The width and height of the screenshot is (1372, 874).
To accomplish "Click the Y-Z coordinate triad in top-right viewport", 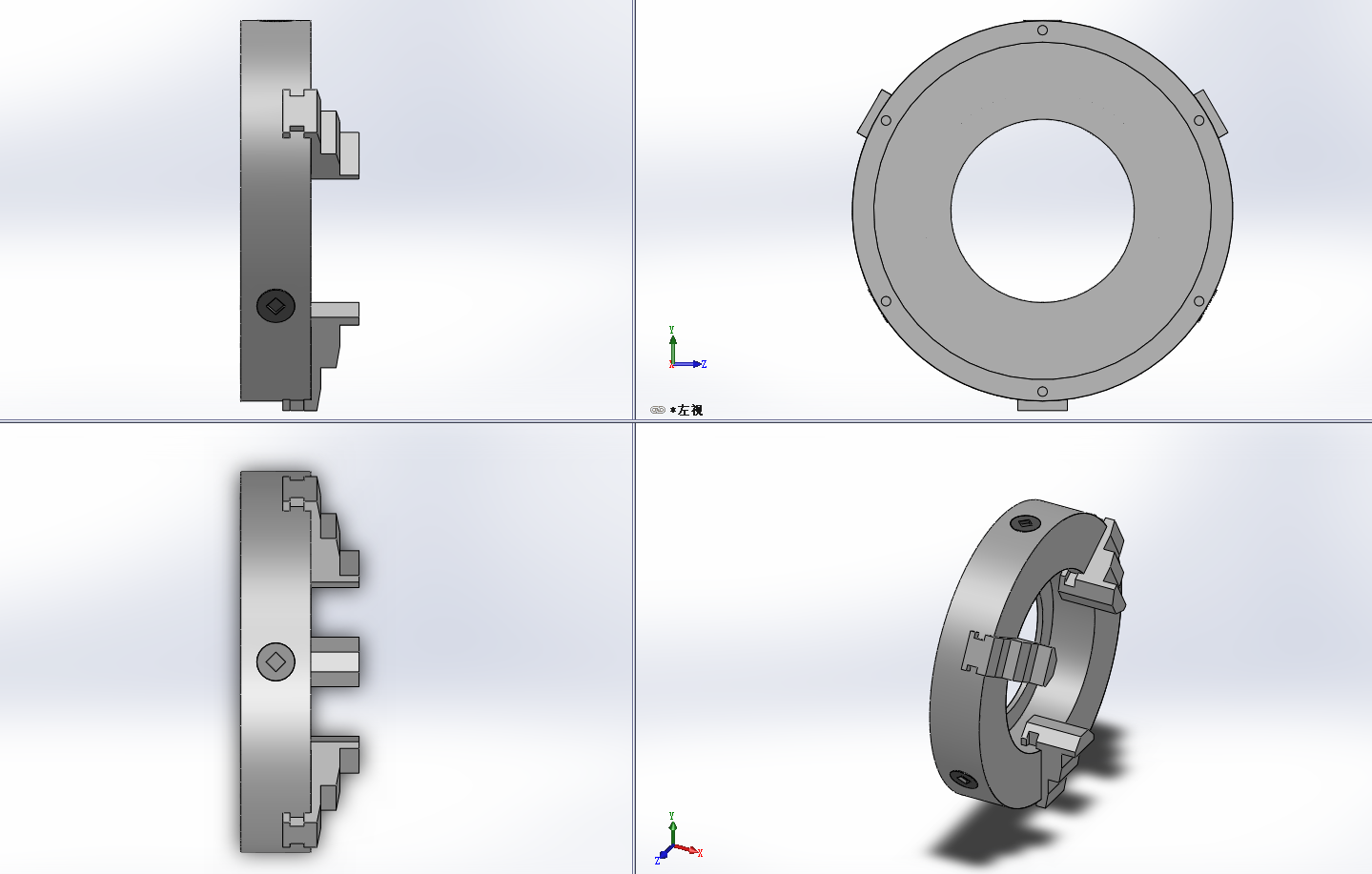I will tap(686, 348).
